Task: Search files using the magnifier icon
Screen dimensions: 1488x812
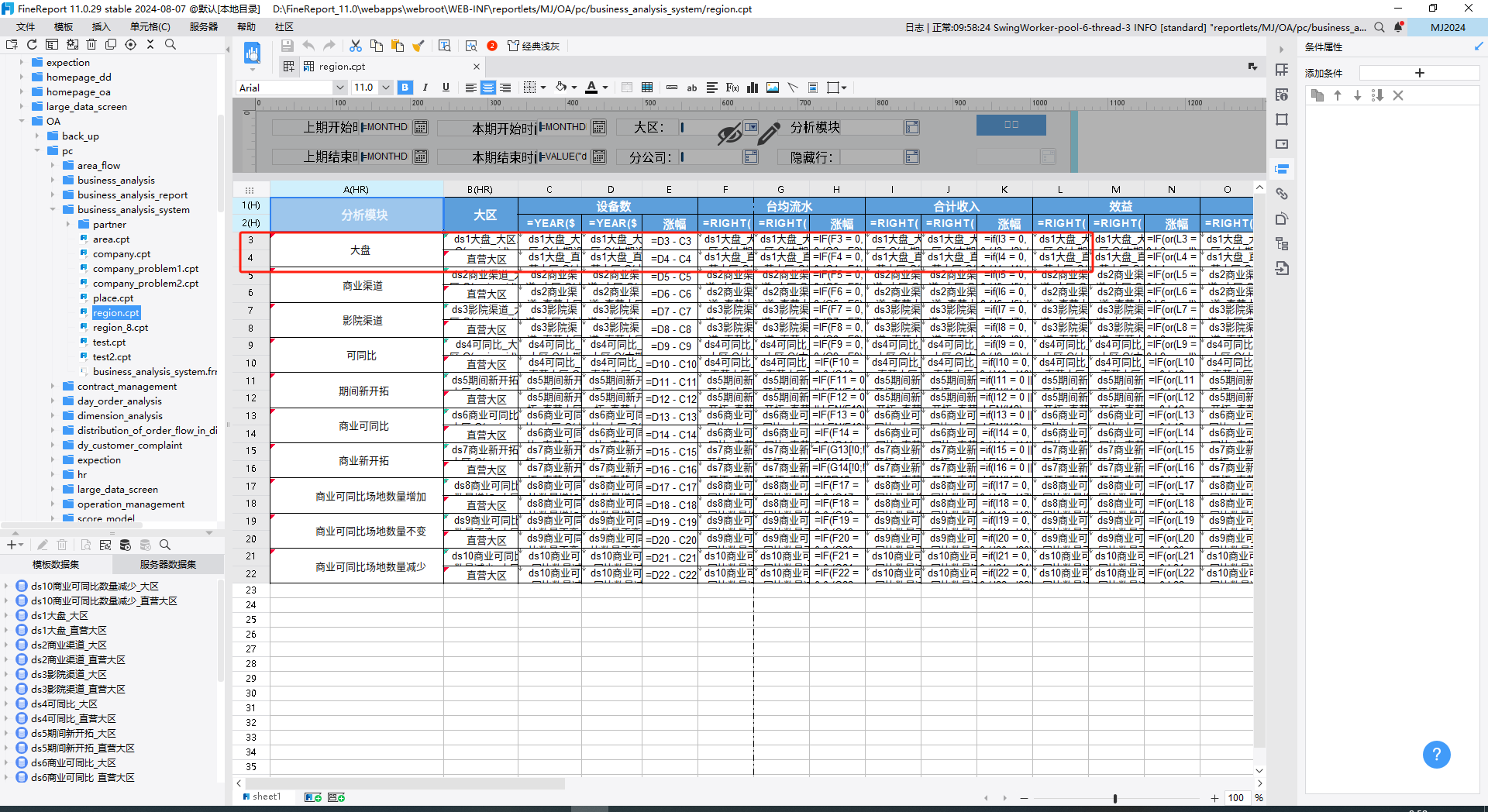Action: point(170,45)
